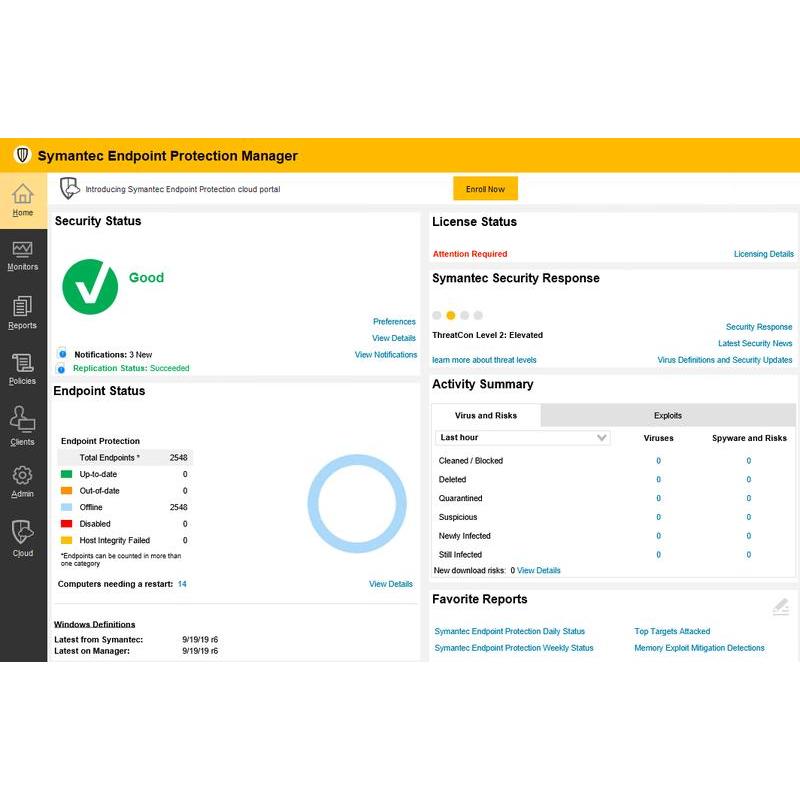The image size is (800, 800).
Task: Click the Latest from Symantec date 9/19/19 r6
Action: coord(200,639)
